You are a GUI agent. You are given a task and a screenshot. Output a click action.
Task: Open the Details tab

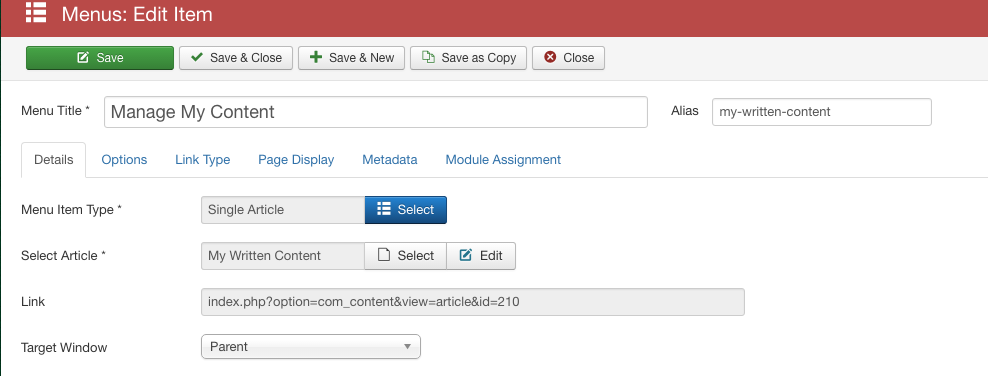coord(54,160)
